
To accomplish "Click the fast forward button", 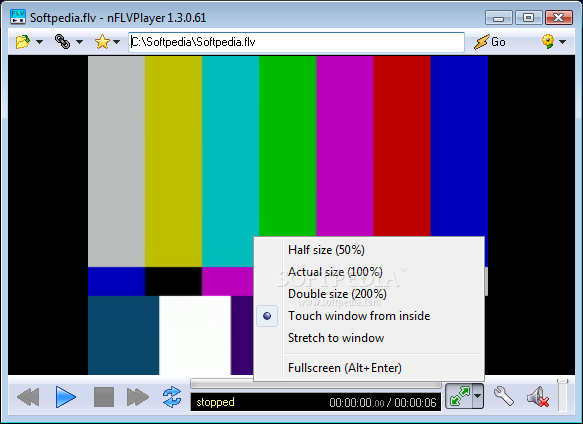I will click(x=138, y=397).
